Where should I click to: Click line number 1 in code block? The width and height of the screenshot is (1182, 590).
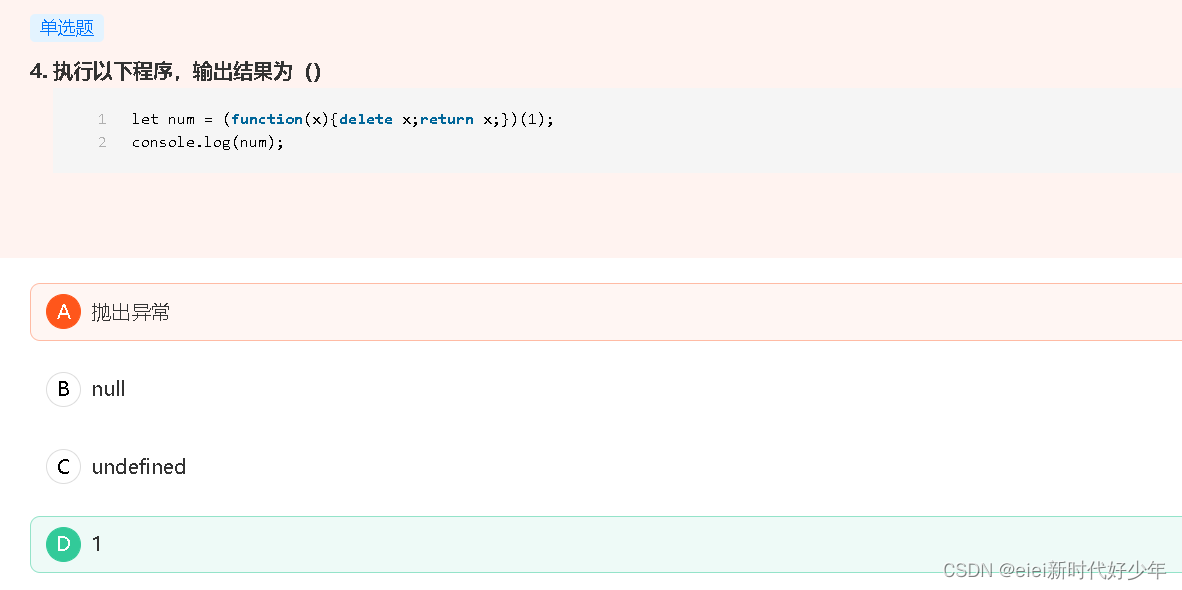(102, 119)
